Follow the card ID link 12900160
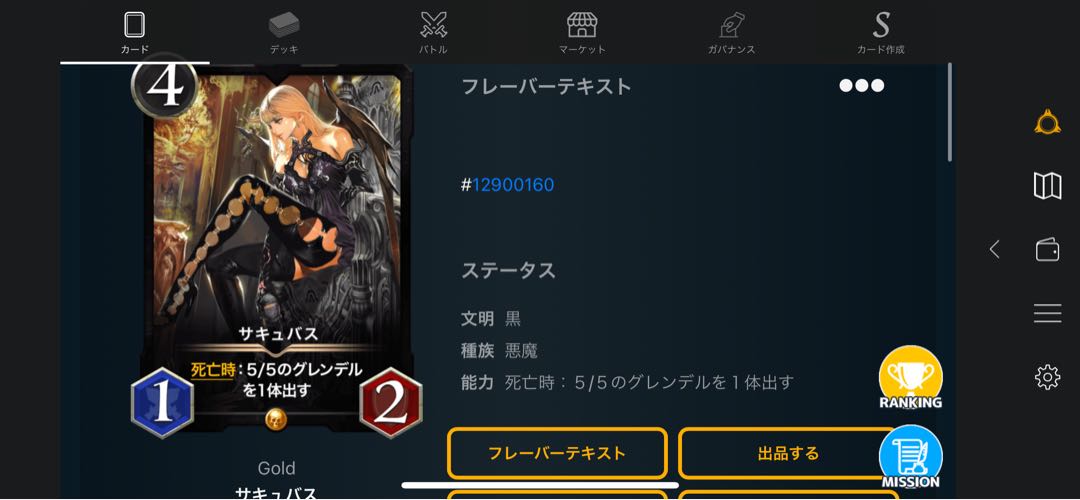Viewport: 1080px width, 500px height. [x=512, y=185]
